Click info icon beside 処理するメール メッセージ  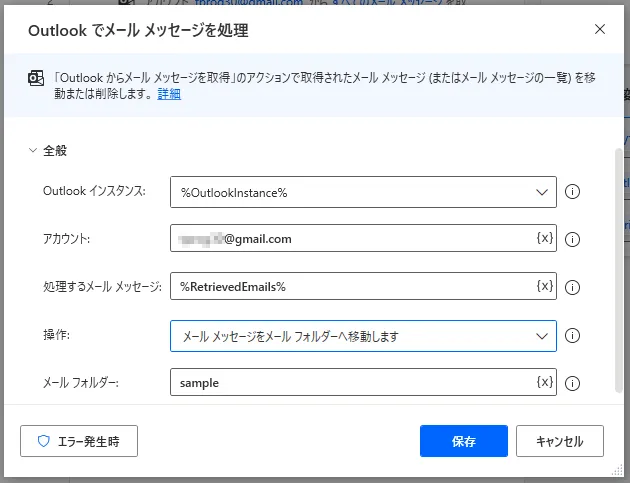572,287
